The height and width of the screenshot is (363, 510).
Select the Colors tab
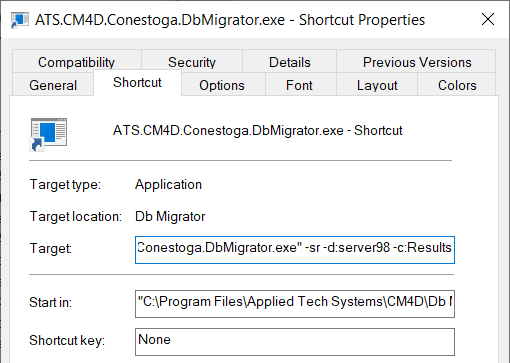coord(457,85)
